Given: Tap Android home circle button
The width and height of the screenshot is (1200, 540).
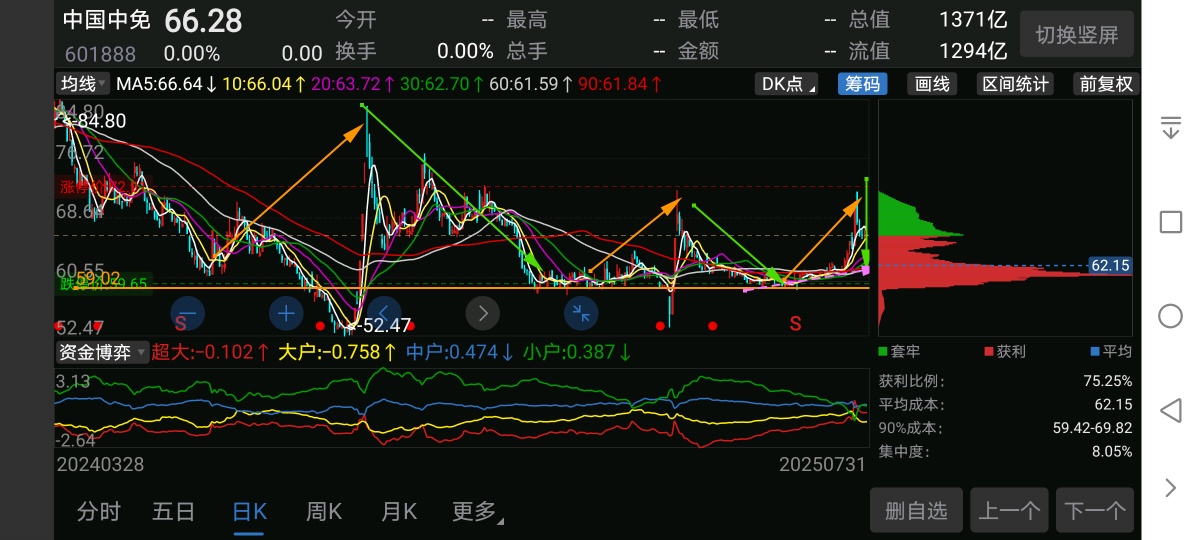Looking at the screenshot, I should pos(1170,316).
